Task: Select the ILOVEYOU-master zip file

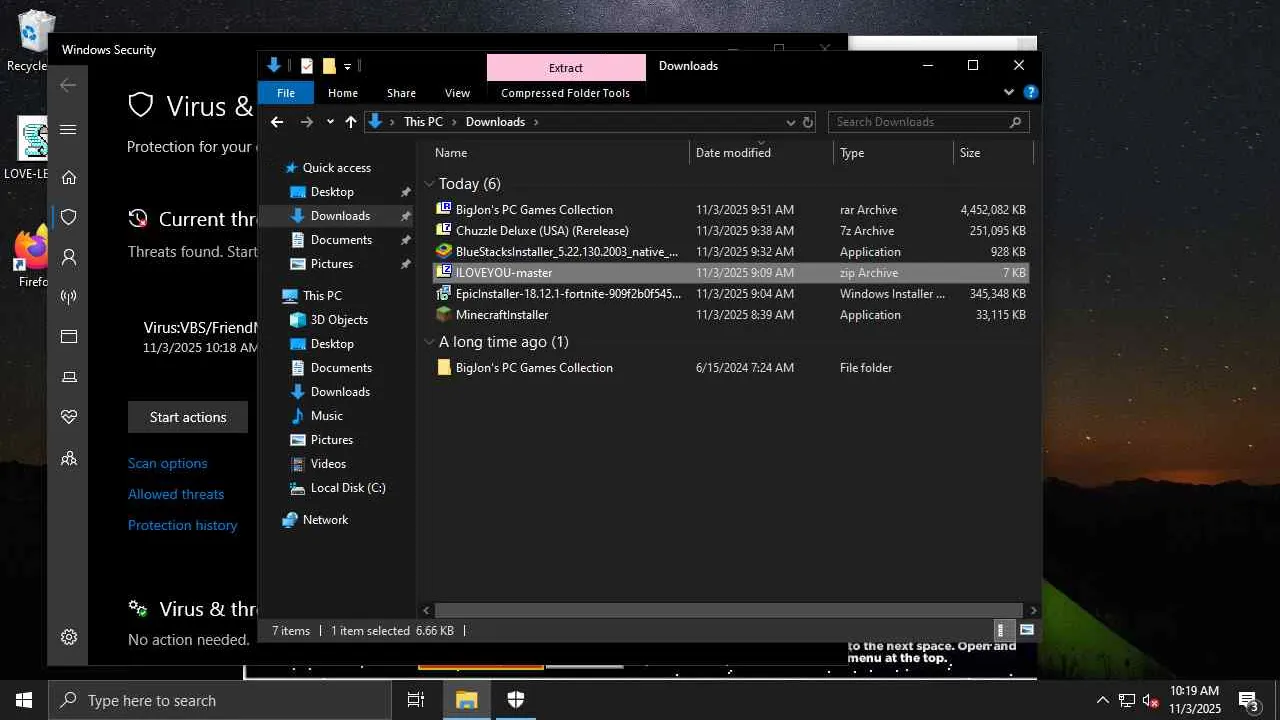Action: click(730, 273)
